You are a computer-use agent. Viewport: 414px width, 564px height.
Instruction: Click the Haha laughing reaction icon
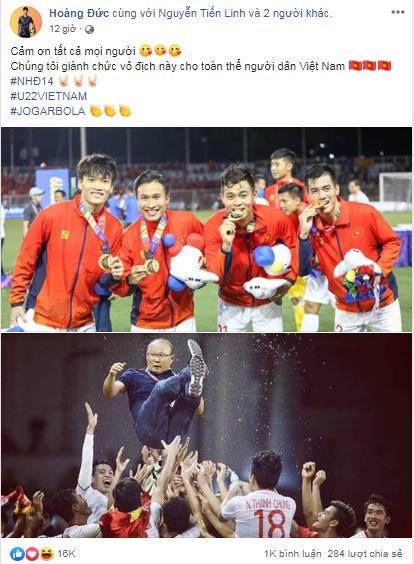click(x=47, y=554)
